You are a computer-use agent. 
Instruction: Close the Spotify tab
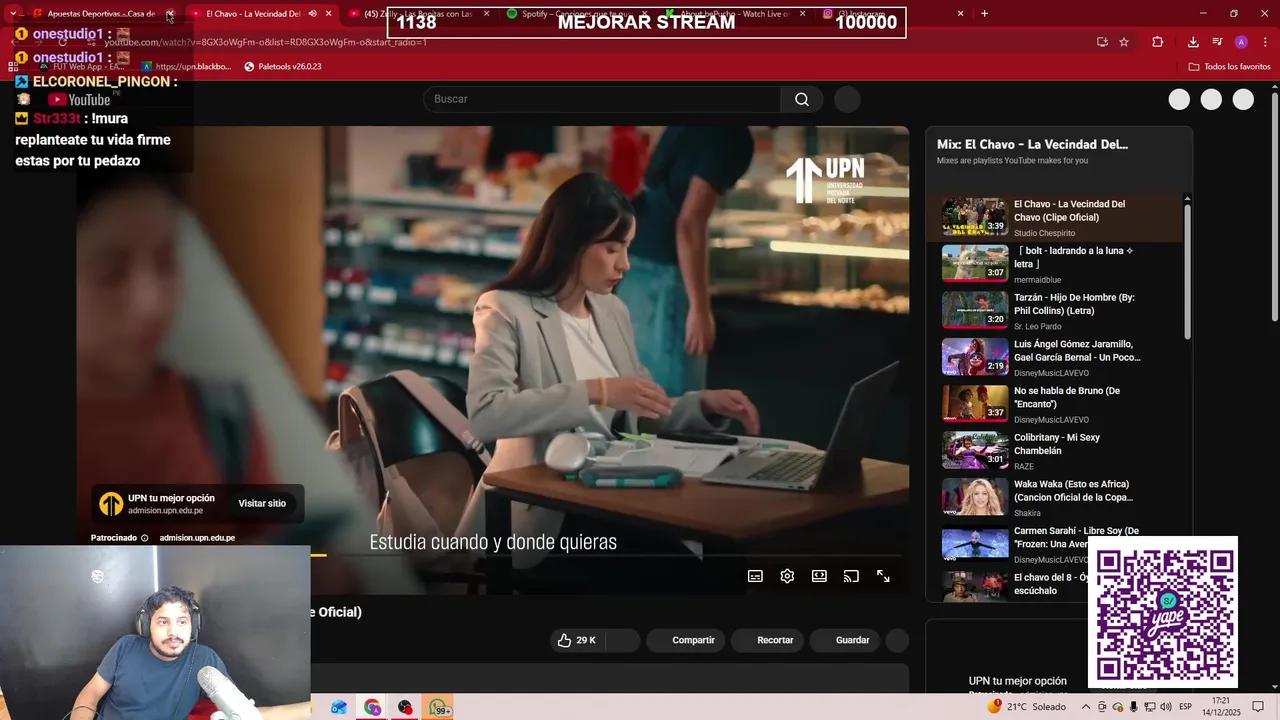[x=644, y=13]
